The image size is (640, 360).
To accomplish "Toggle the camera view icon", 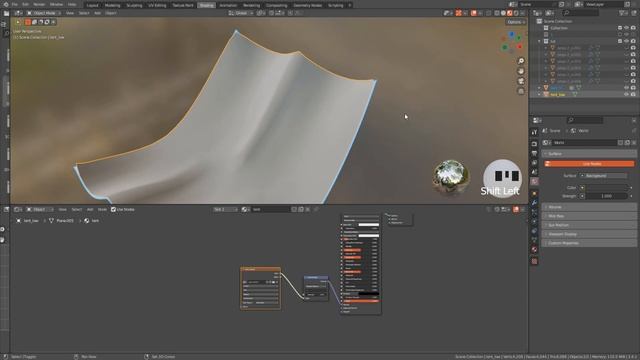I will pyautogui.click(x=521, y=81).
